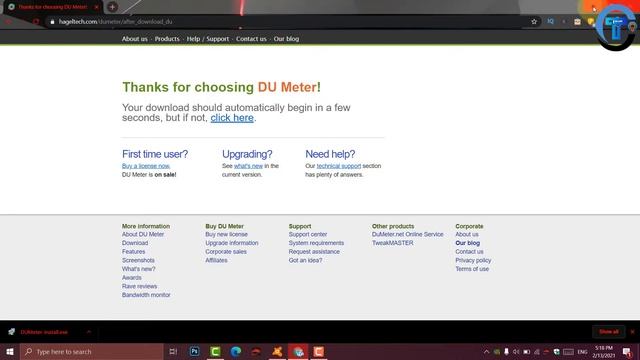The height and width of the screenshot is (360, 640).
Task: Open the Terms of use footer link
Action: tap(472, 269)
